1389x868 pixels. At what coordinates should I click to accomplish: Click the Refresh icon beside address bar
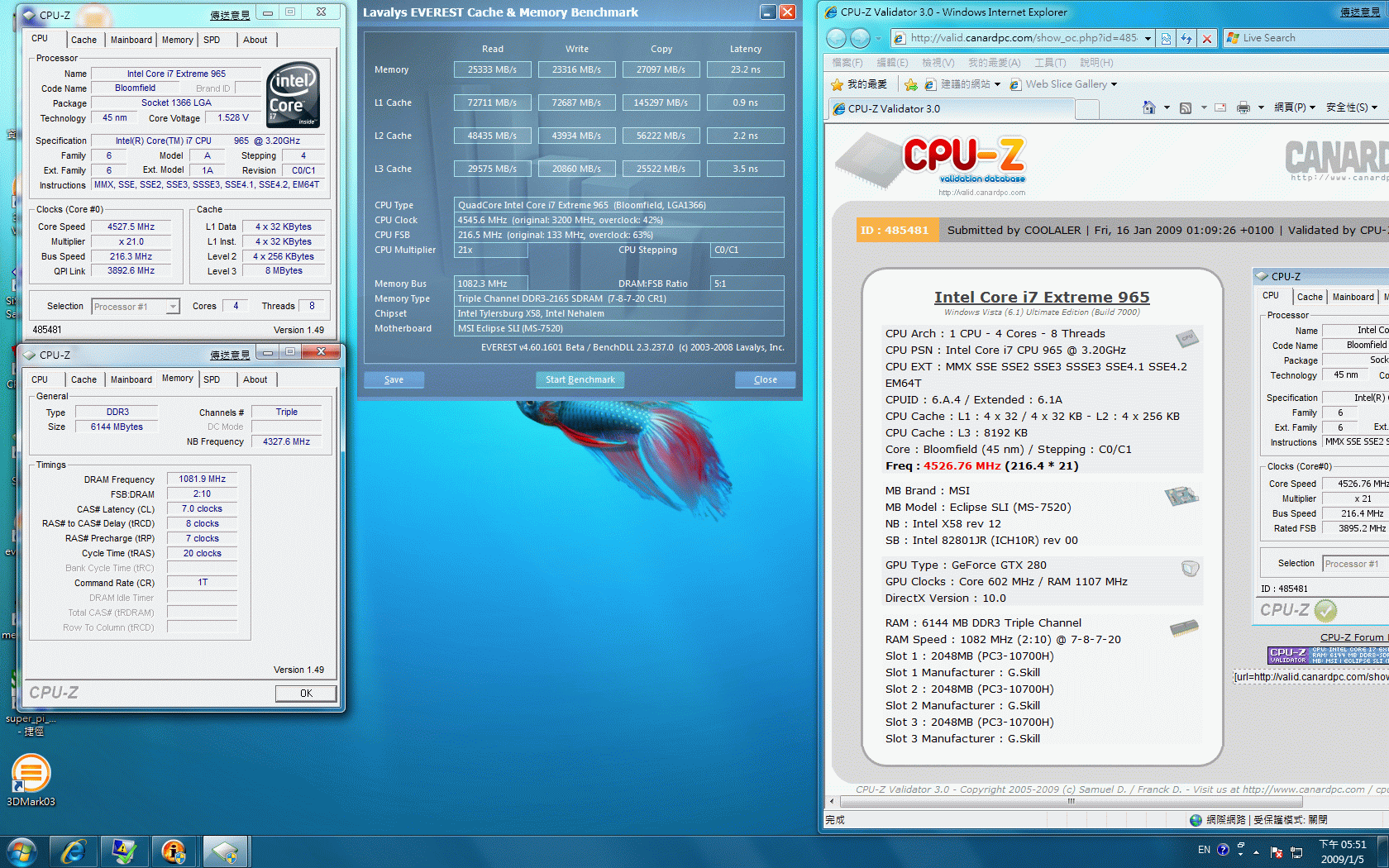[x=1186, y=38]
